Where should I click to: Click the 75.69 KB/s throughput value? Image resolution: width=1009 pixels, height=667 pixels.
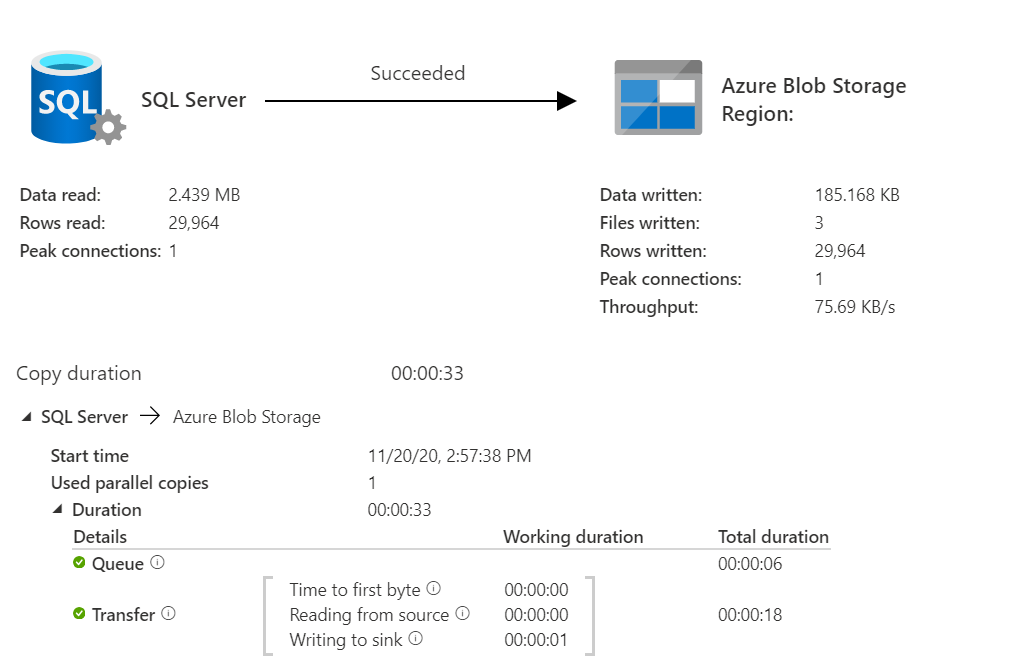point(855,307)
